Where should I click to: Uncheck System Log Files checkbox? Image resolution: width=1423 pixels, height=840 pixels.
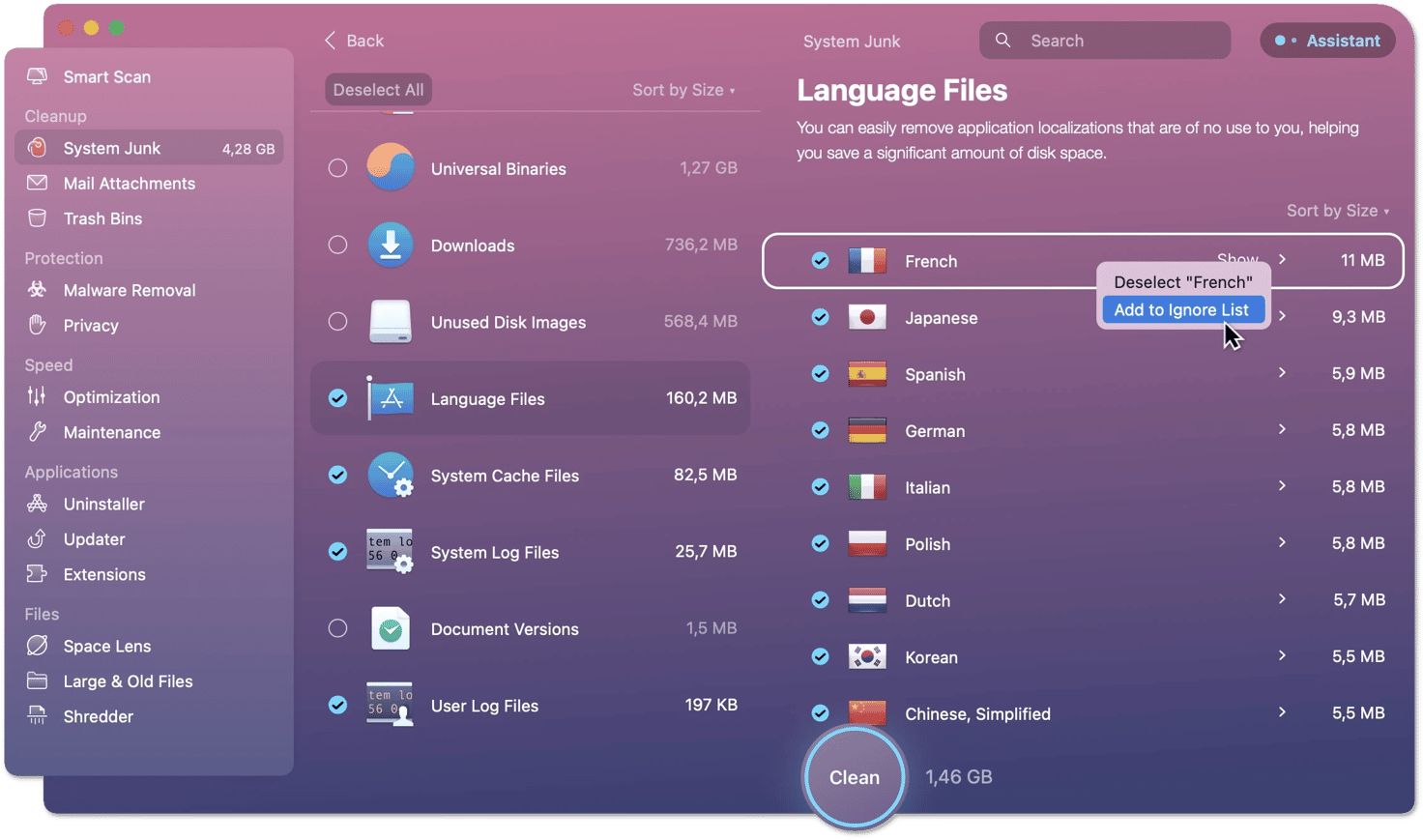(337, 551)
